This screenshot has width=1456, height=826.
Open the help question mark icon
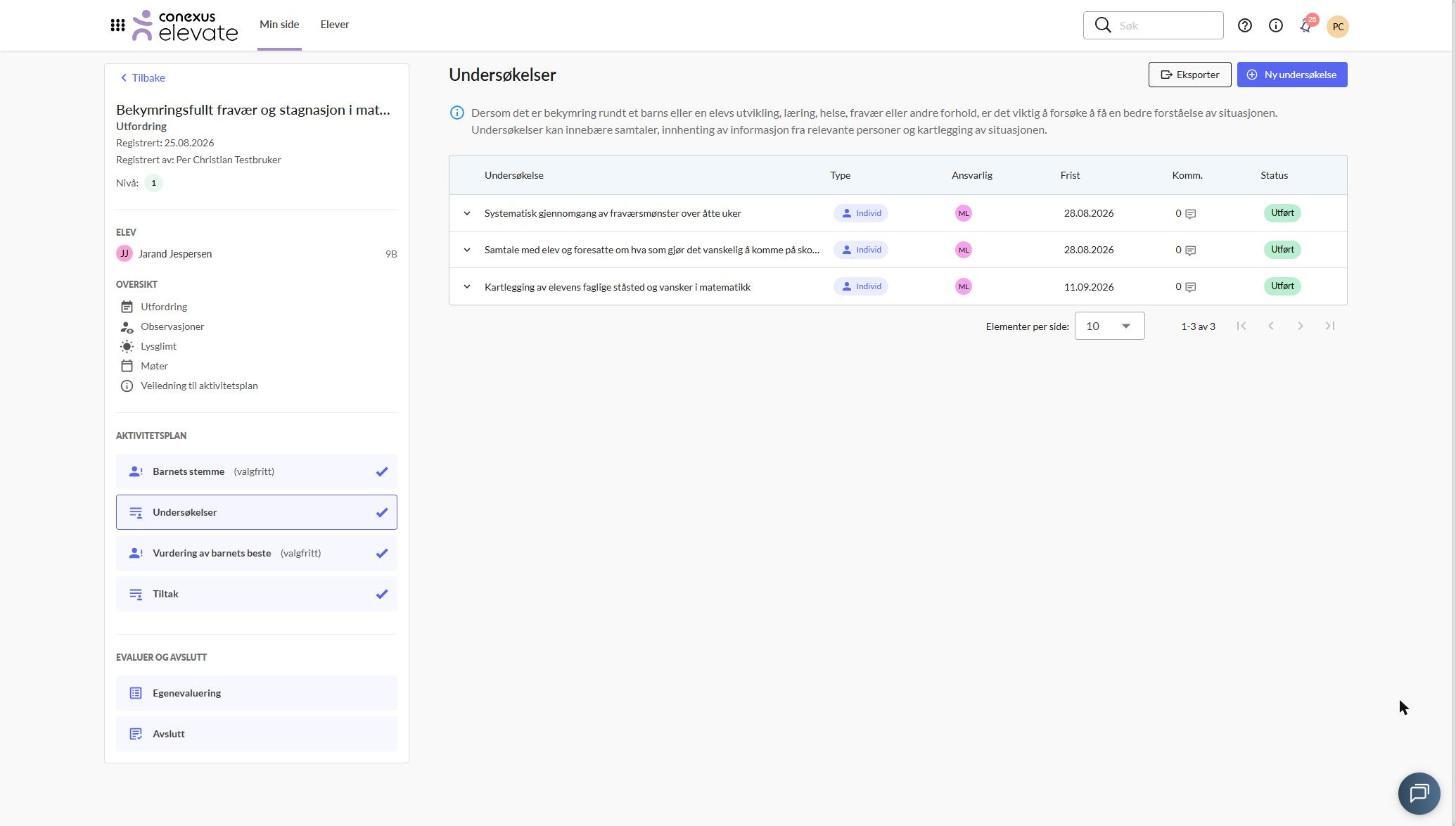[x=1245, y=26]
